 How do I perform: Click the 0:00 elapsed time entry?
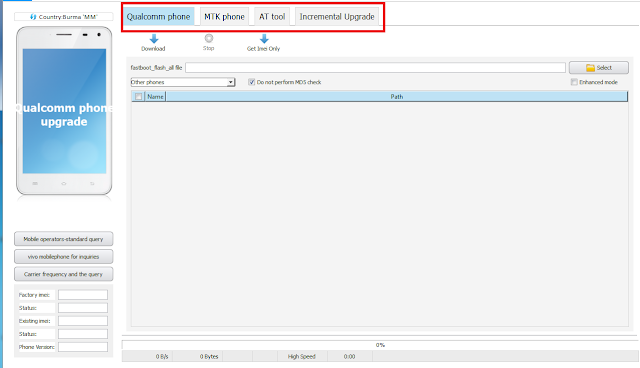point(349,357)
